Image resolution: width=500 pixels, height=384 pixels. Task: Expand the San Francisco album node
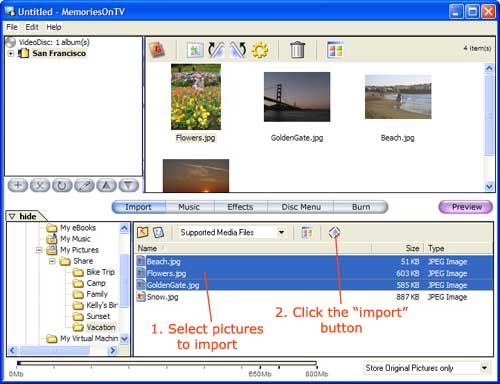(11, 53)
